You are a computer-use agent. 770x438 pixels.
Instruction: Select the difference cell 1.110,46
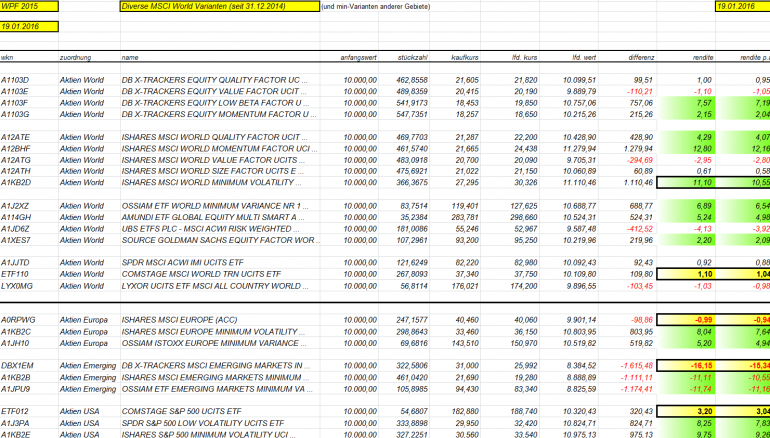[628, 182]
